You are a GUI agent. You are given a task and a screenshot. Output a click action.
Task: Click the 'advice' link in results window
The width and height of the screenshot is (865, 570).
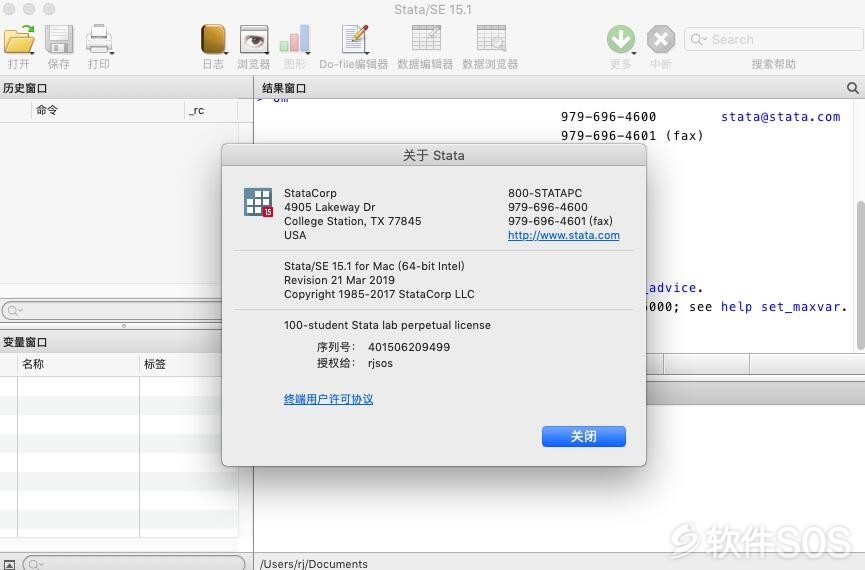click(x=672, y=288)
